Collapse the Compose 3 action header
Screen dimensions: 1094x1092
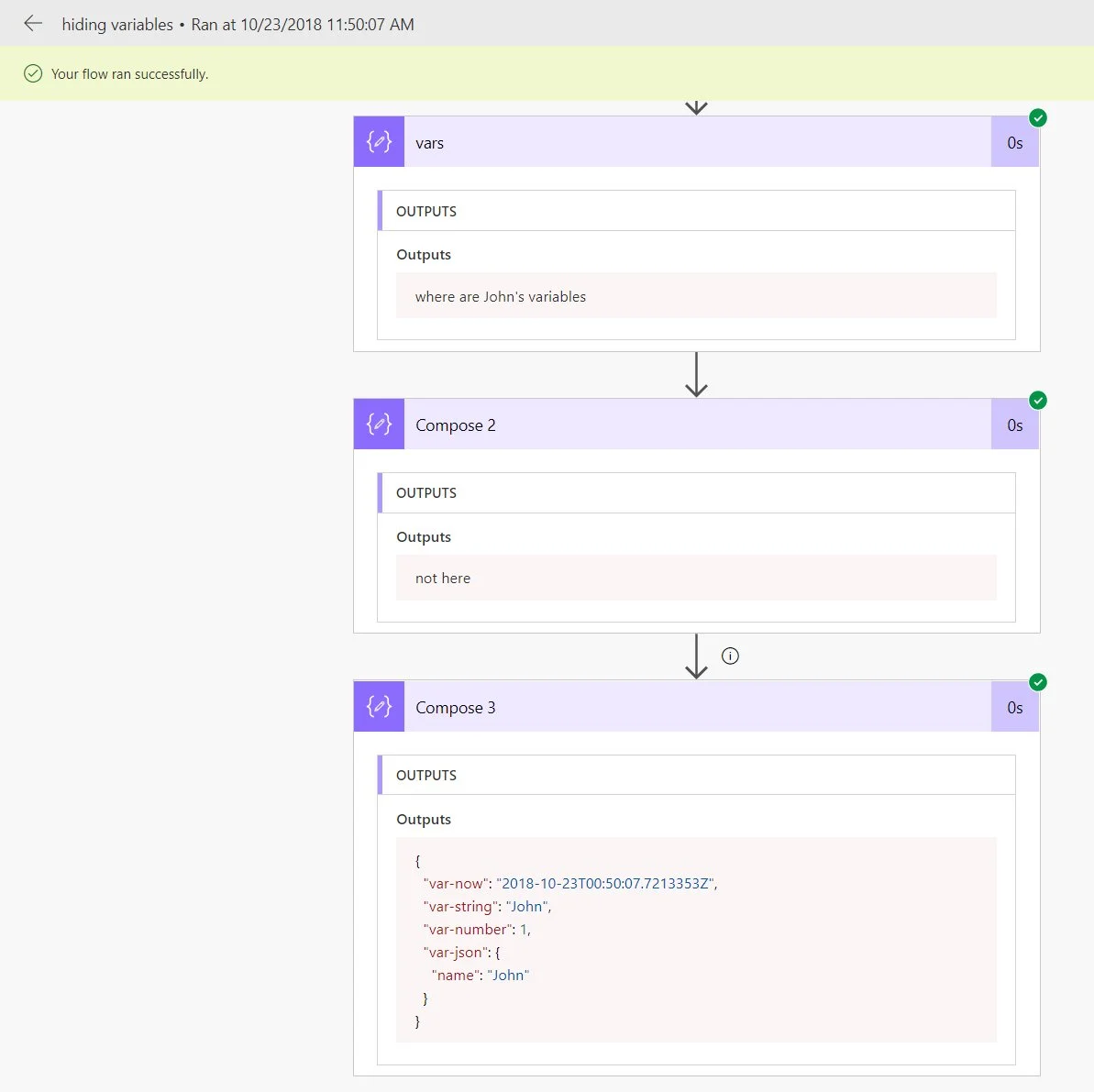point(697,707)
